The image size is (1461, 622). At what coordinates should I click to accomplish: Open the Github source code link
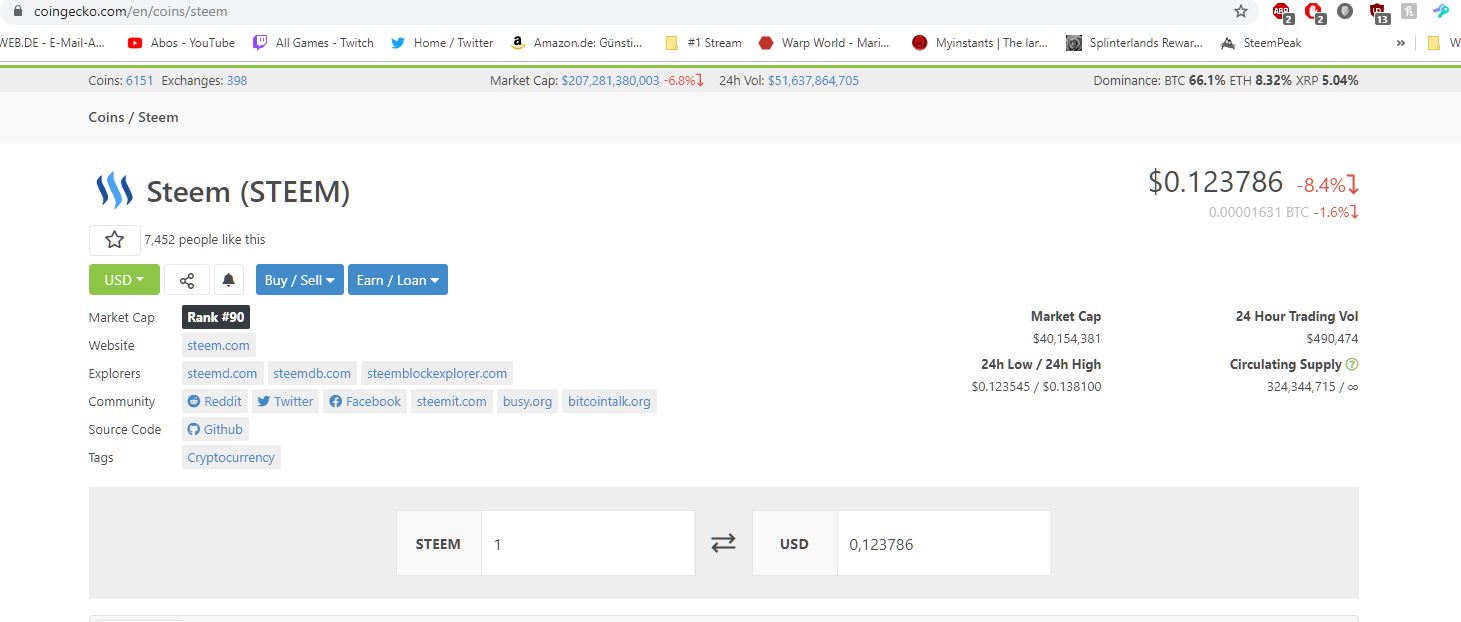tap(215, 429)
